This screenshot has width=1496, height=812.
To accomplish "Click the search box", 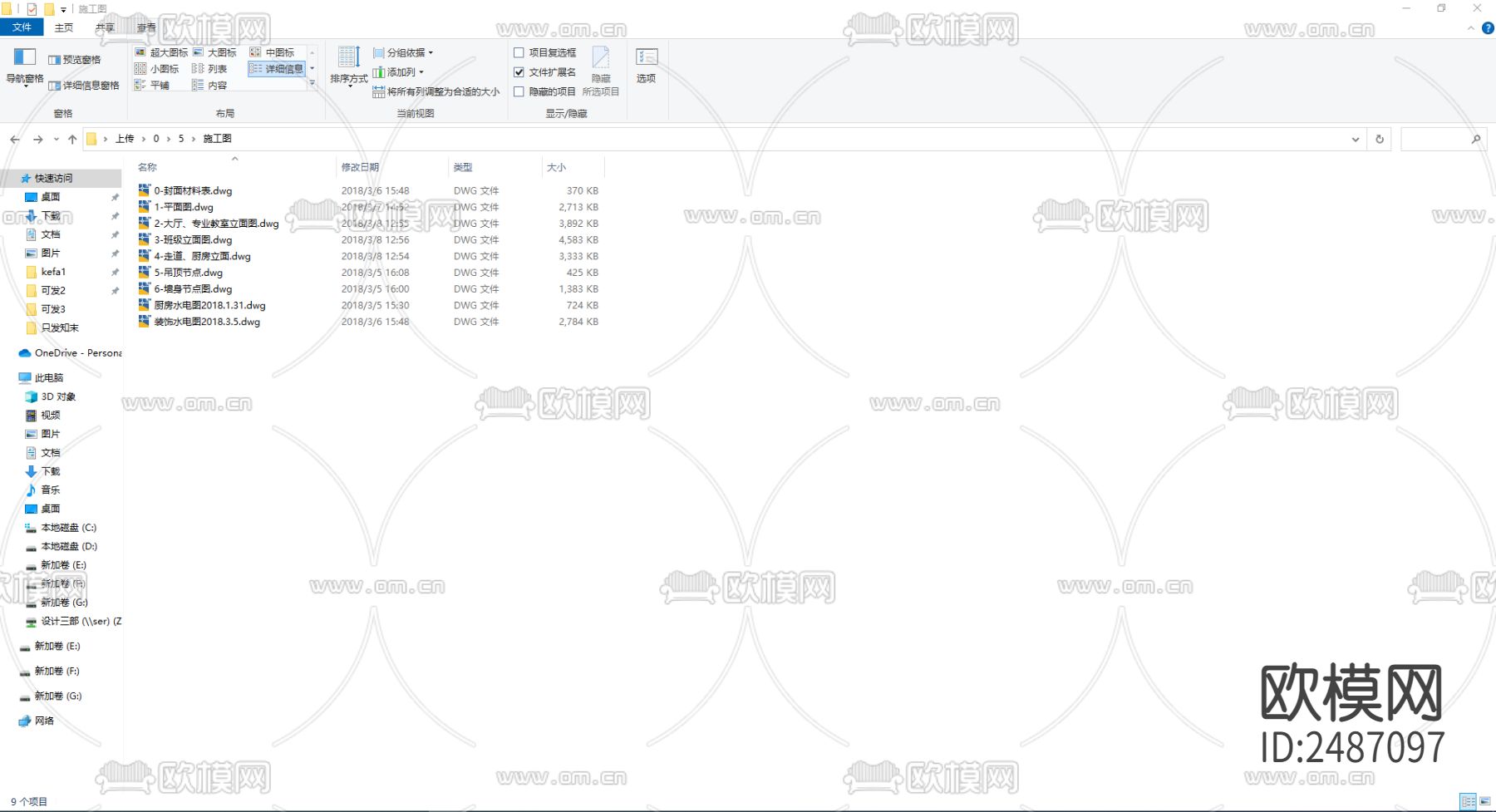I will coord(1442,139).
